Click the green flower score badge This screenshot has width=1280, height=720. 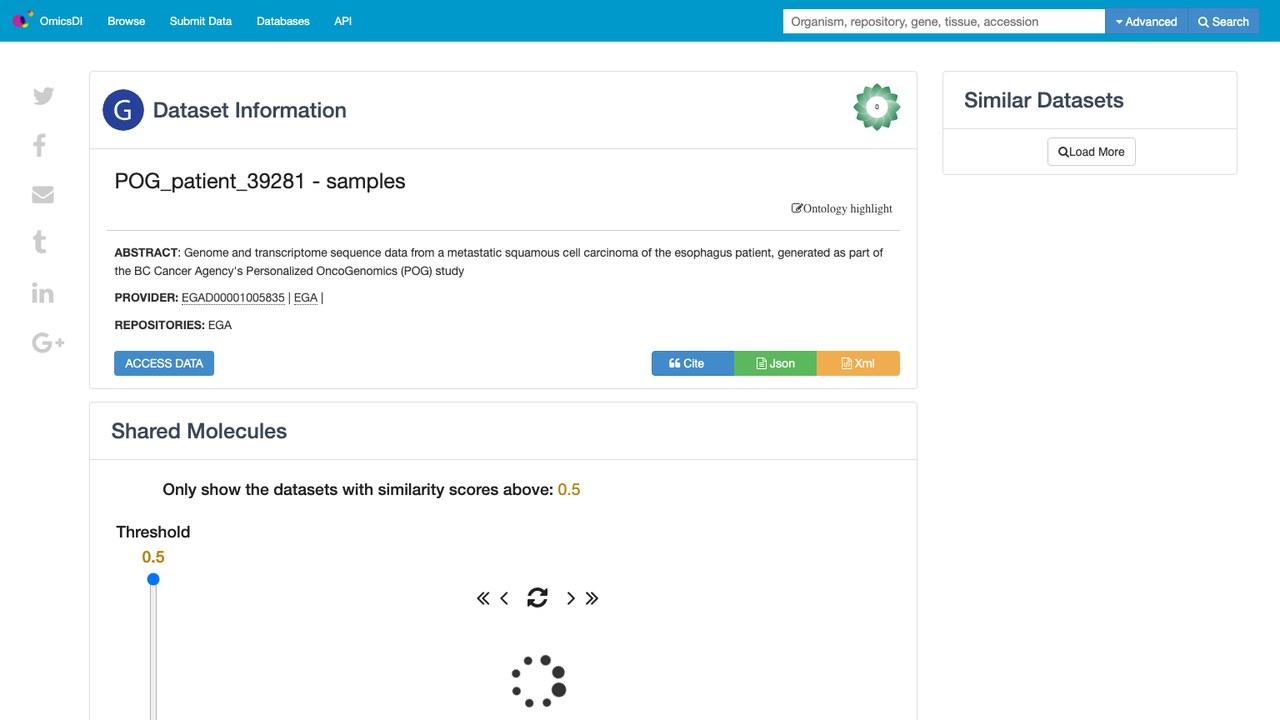pyautogui.click(x=877, y=107)
